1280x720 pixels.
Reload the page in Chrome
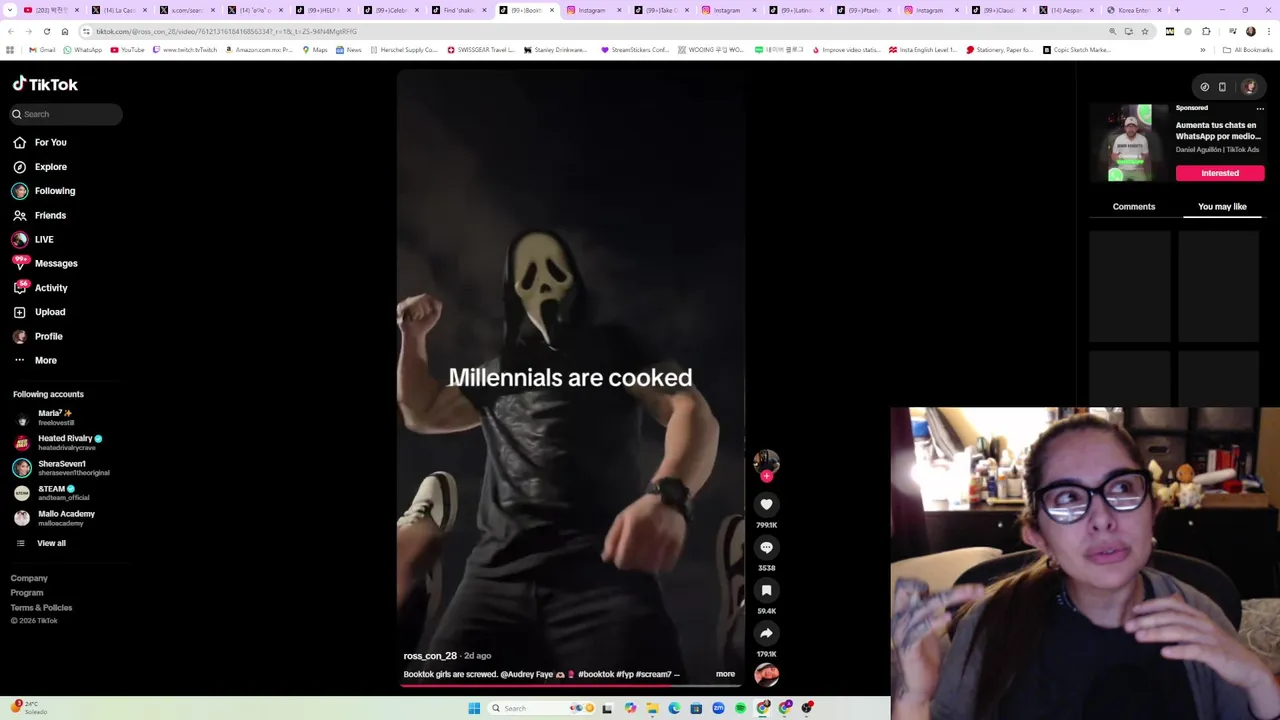click(47, 31)
